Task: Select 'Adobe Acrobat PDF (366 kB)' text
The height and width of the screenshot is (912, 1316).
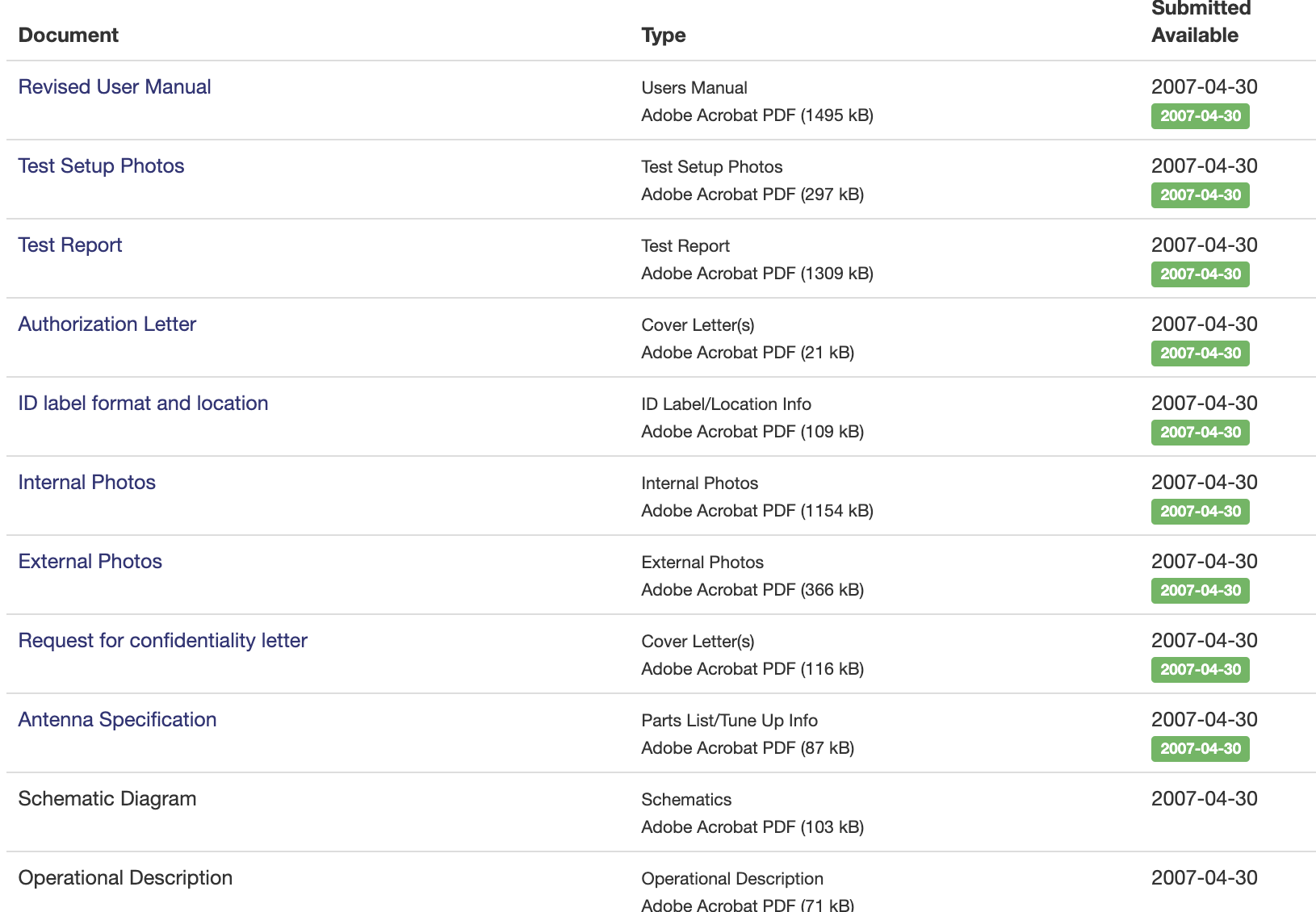Action: 752,589
